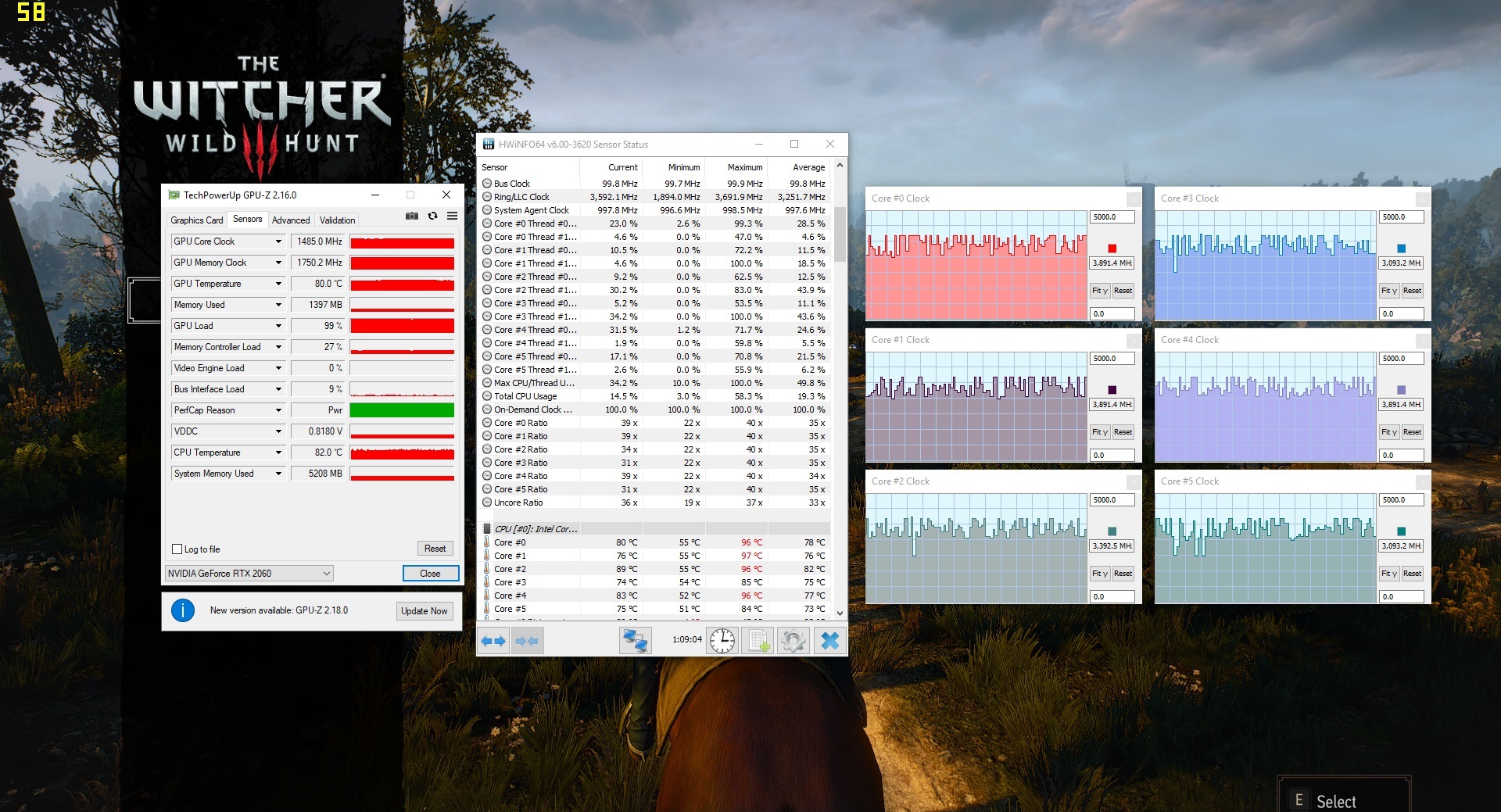
Task: Click the icon beside System Agent Clock
Action: (487, 210)
